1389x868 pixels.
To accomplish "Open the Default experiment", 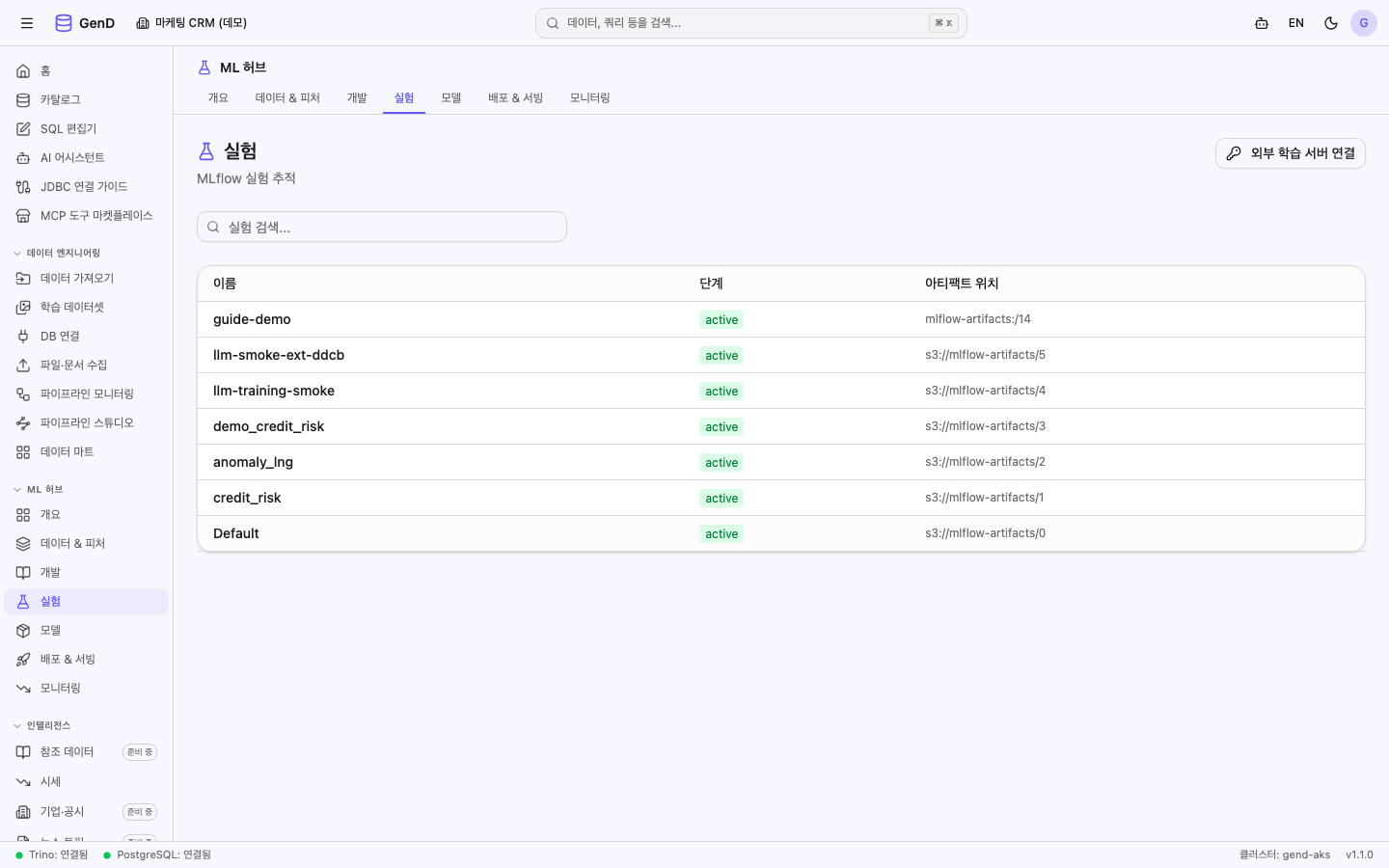I will 781,533.
